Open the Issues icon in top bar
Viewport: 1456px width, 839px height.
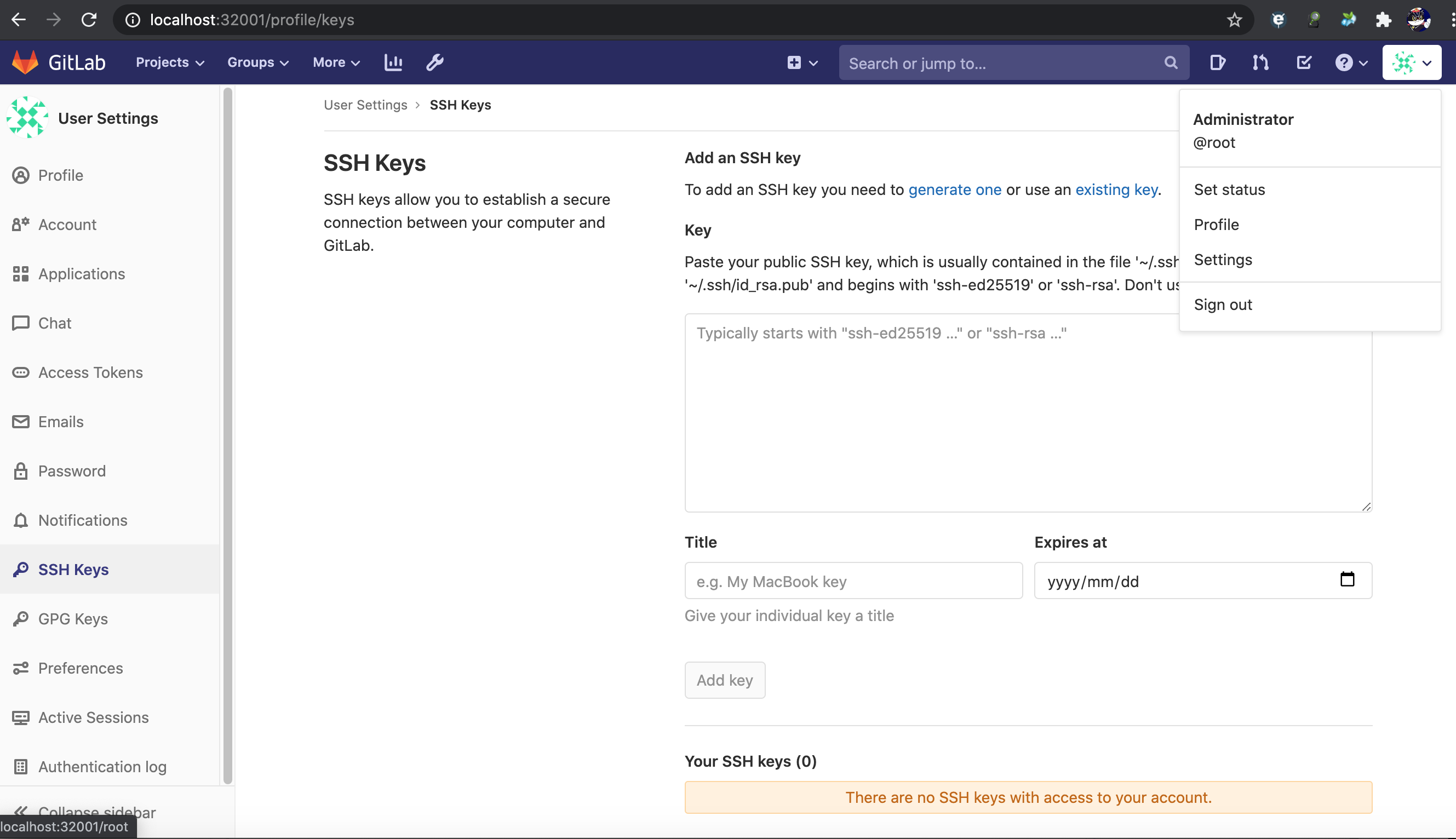(1217, 62)
